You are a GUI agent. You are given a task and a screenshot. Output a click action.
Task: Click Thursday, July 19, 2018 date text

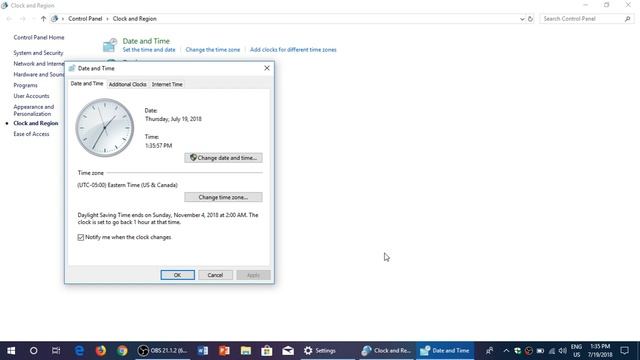(x=173, y=119)
